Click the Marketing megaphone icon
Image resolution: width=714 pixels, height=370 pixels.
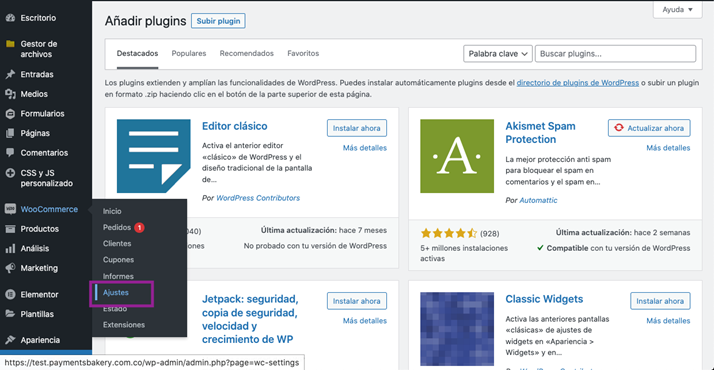point(10,268)
